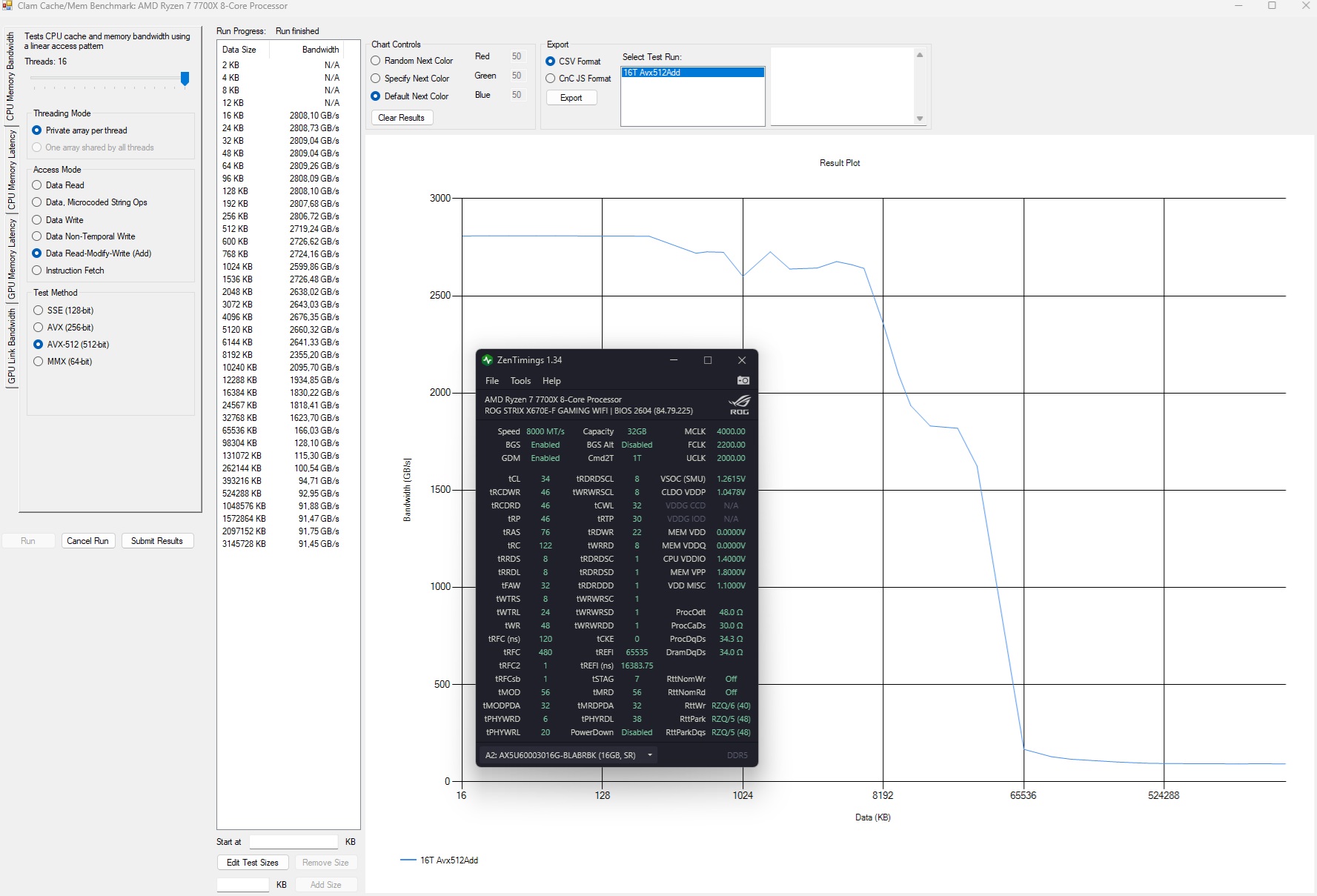Click the Red color value field
Viewport: 1317px width, 896px height.
517,56
